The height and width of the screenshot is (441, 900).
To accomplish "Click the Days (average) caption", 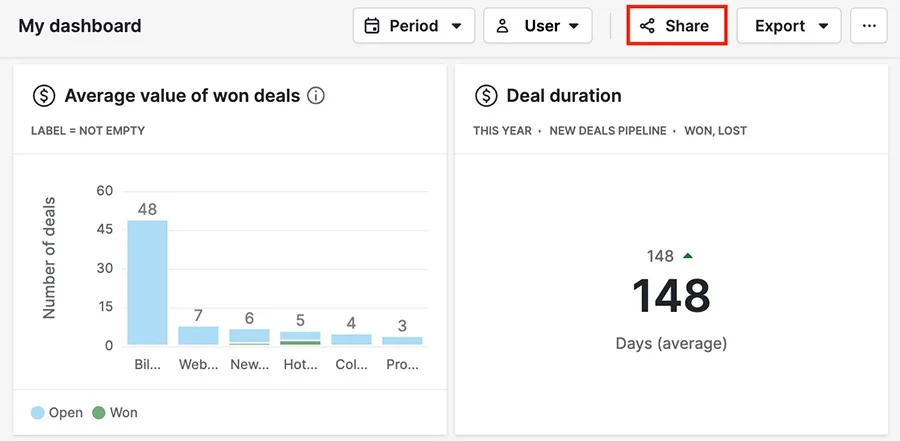I will click(671, 343).
